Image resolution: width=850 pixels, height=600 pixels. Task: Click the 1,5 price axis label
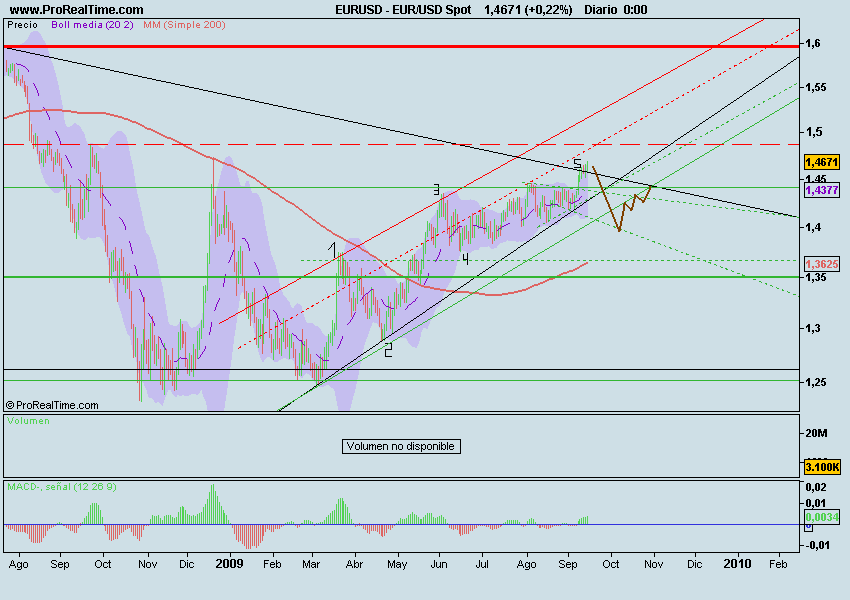[x=813, y=132]
